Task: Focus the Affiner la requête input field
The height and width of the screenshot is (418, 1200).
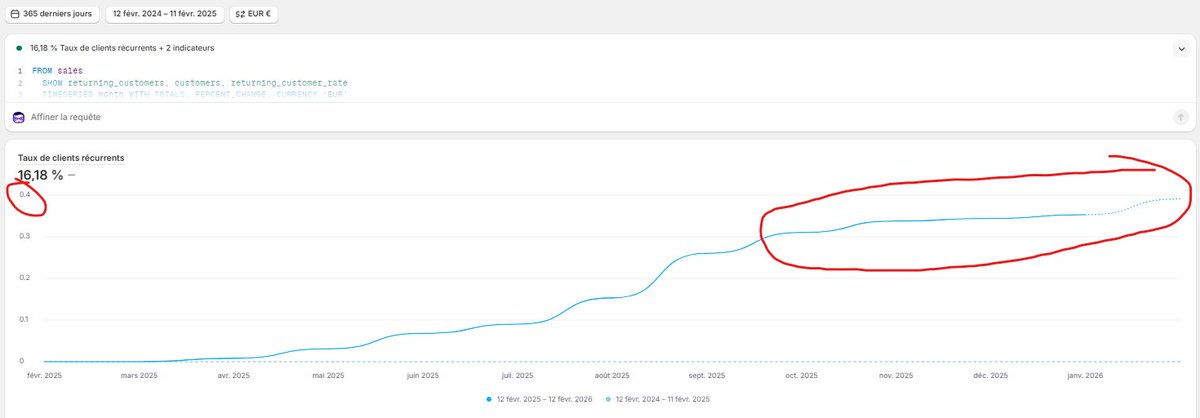Action: pyautogui.click(x=600, y=117)
